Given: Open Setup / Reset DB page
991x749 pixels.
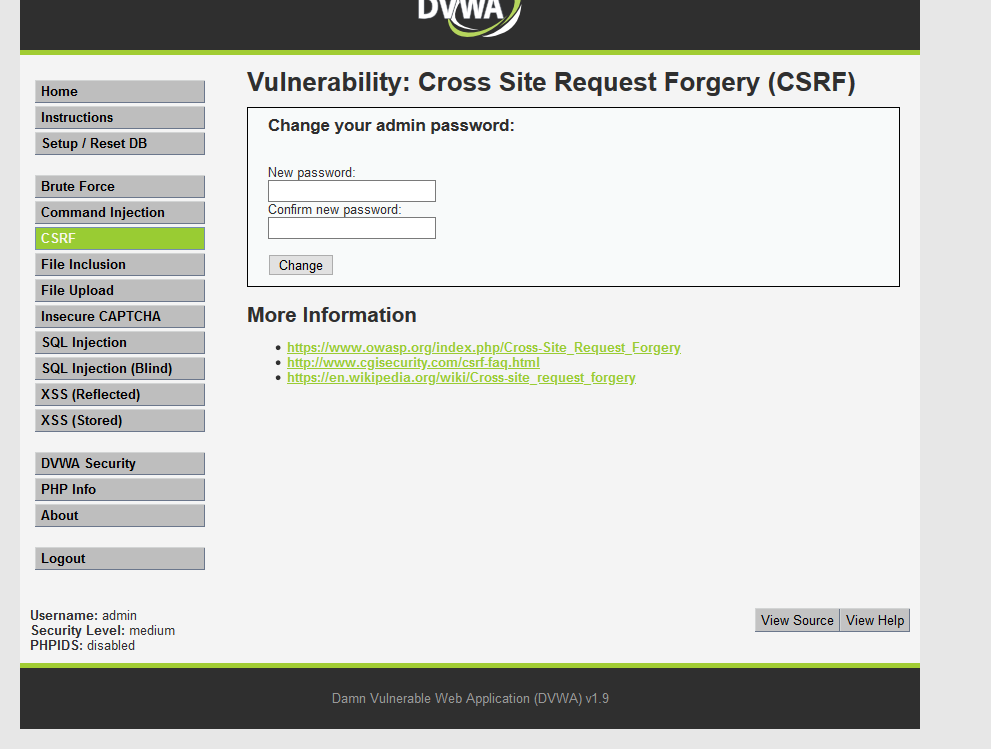Looking at the screenshot, I should [x=120, y=143].
